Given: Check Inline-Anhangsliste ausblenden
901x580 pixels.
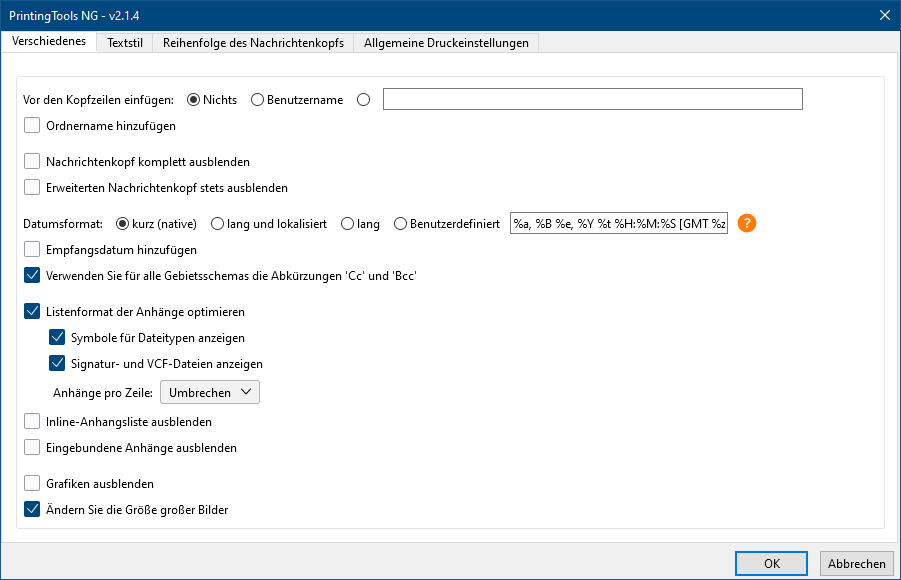Looking at the screenshot, I should tap(32, 421).
